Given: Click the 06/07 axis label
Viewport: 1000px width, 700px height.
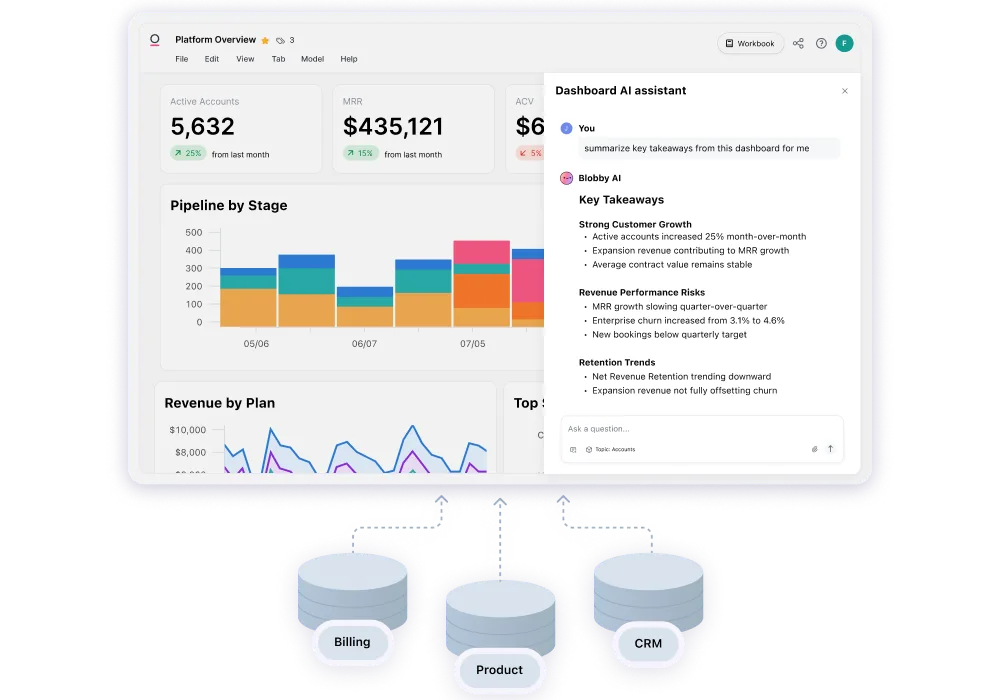Looking at the screenshot, I should 364,344.
